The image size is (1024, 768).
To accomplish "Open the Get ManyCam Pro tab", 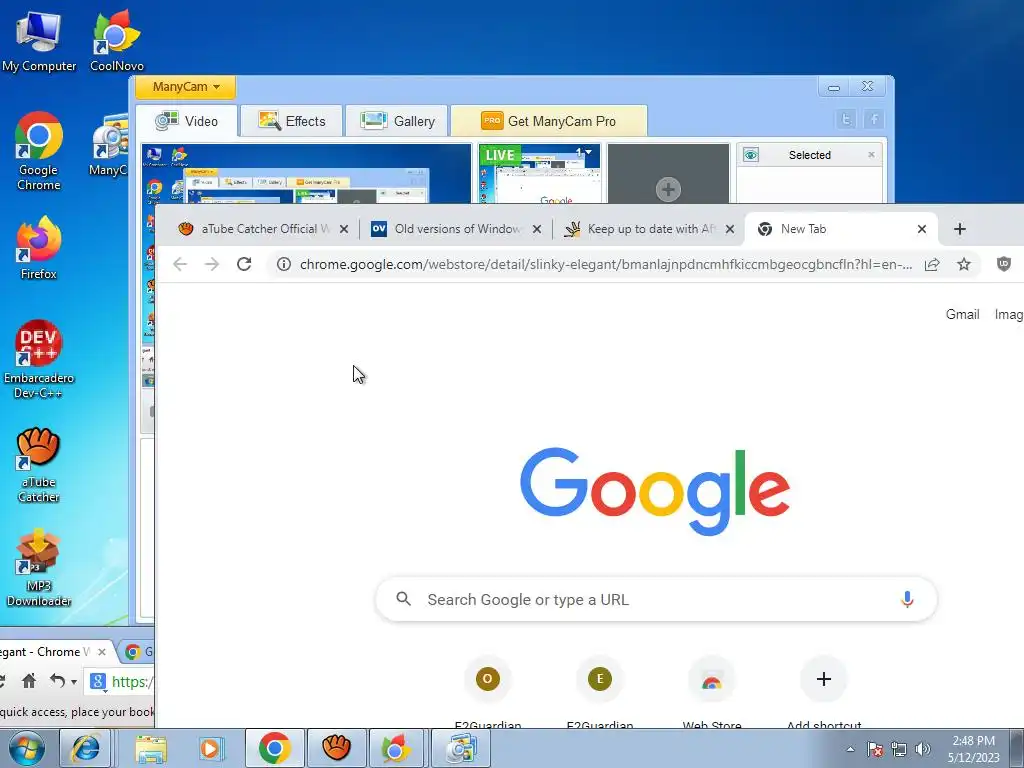I will tap(549, 121).
